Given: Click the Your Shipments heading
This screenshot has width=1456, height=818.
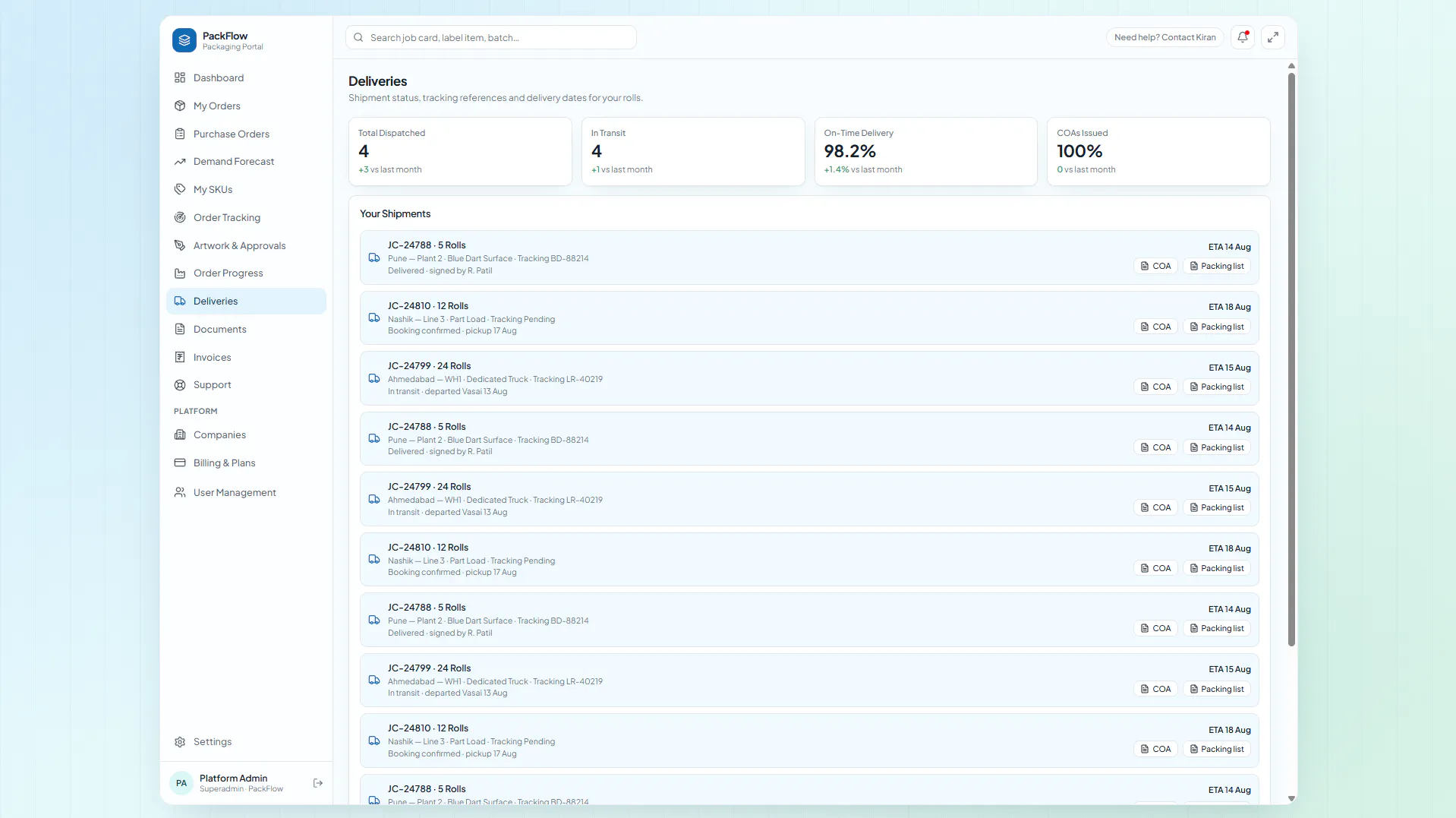Looking at the screenshot, I should click(395, 213).
